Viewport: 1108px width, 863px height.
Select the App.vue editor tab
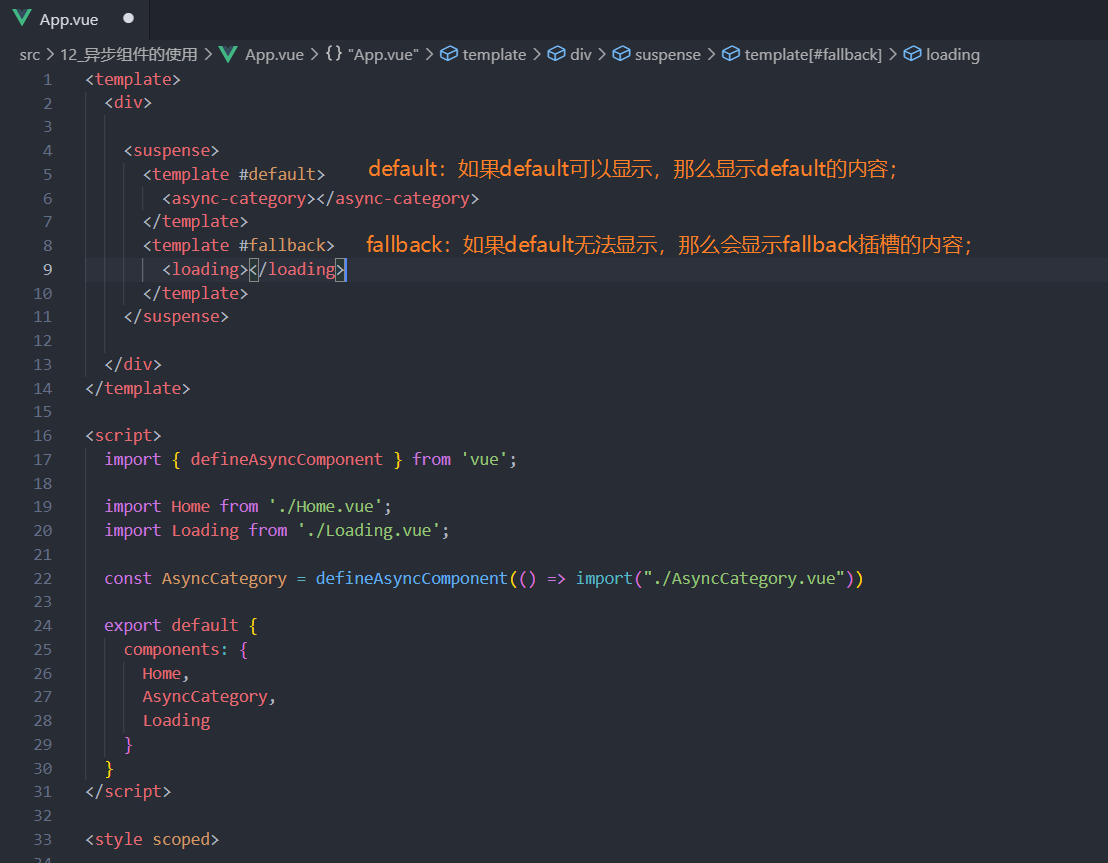[68, 18]
